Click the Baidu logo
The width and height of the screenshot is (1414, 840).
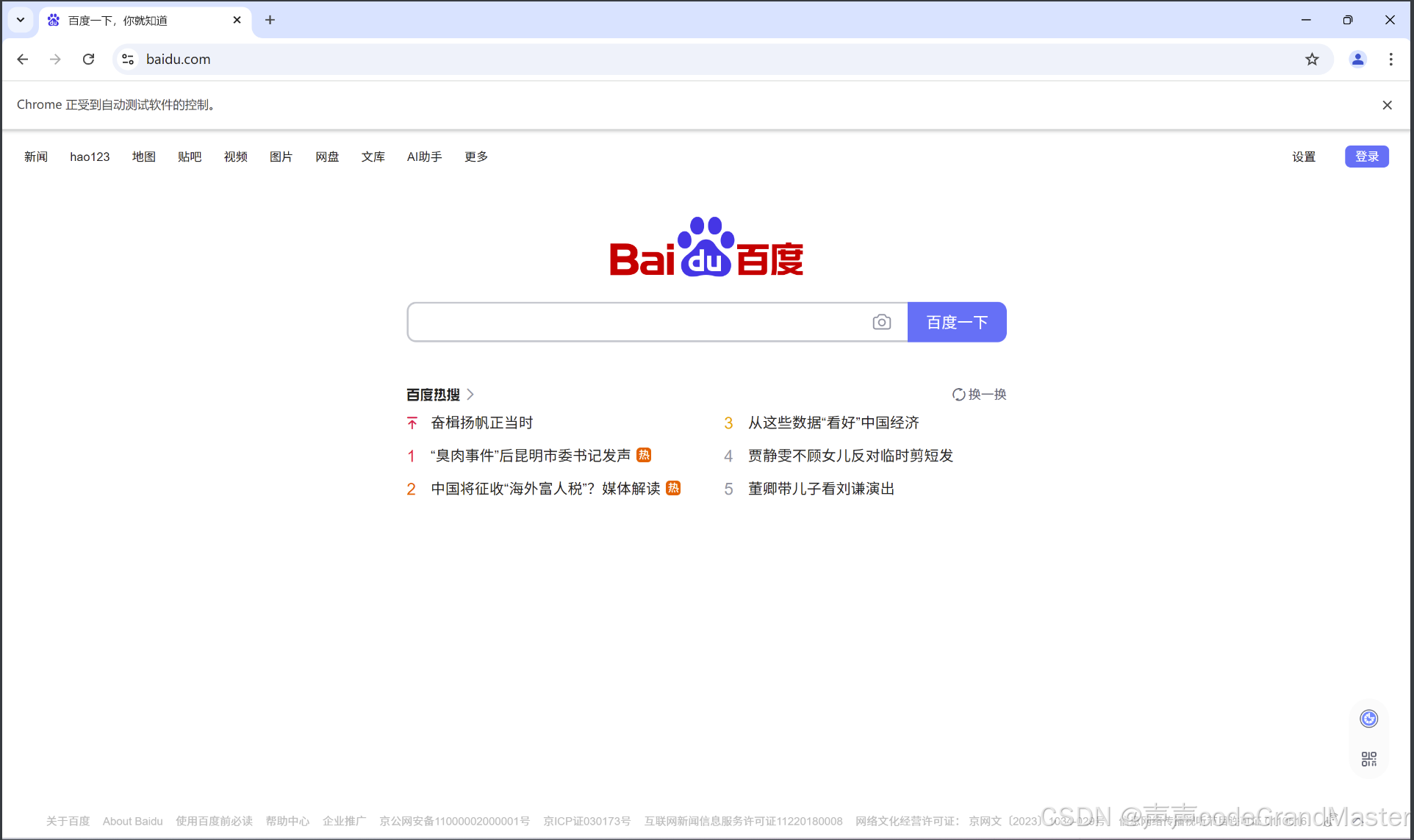coord(706,247)
